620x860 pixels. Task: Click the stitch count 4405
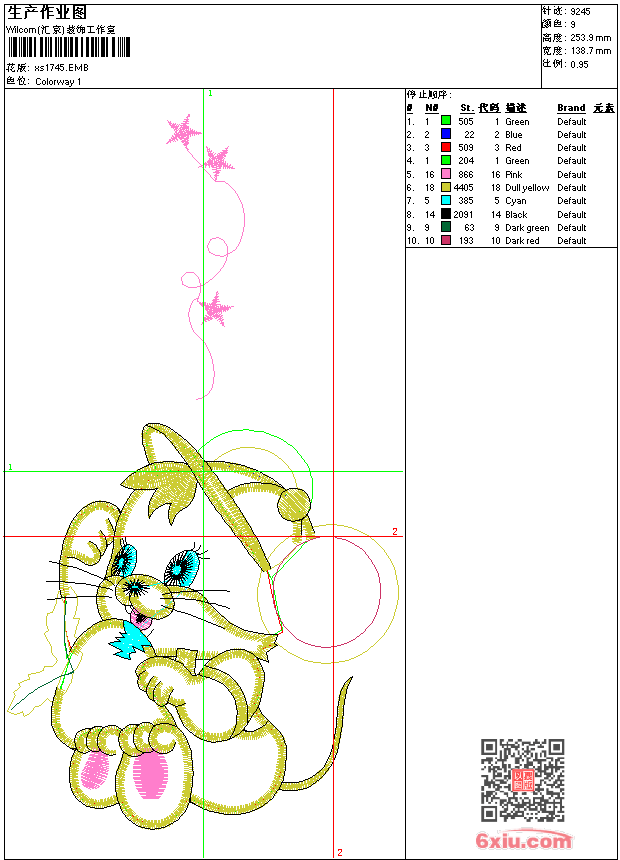pos(464,188)
